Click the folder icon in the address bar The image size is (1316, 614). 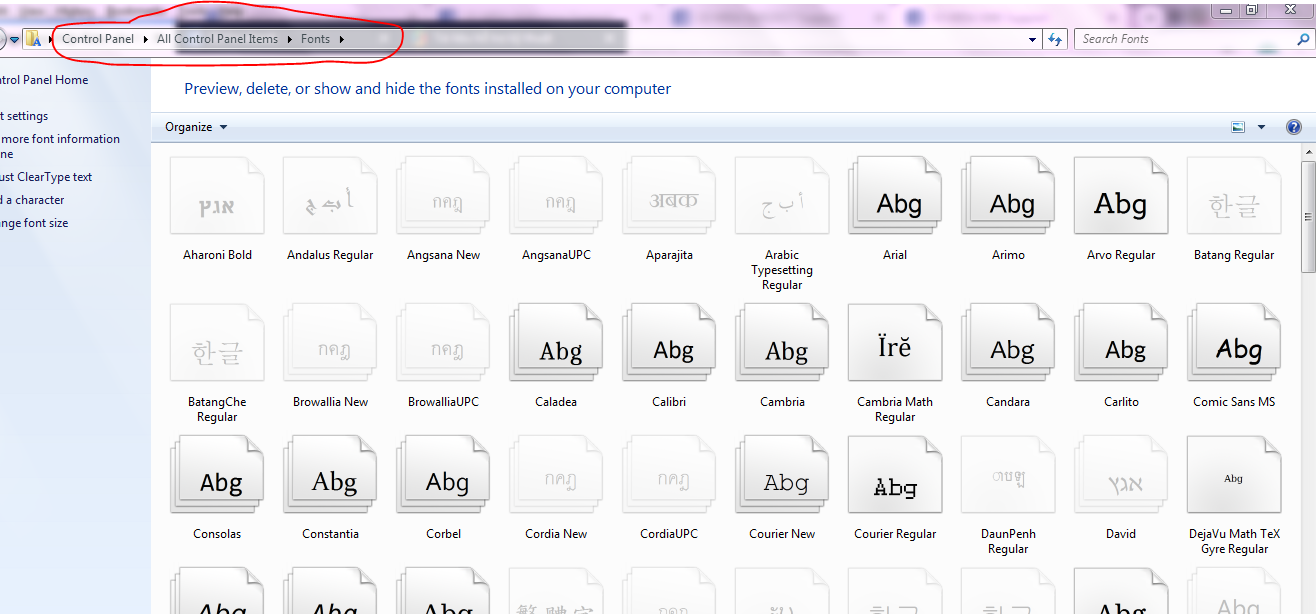pos(33,39)
